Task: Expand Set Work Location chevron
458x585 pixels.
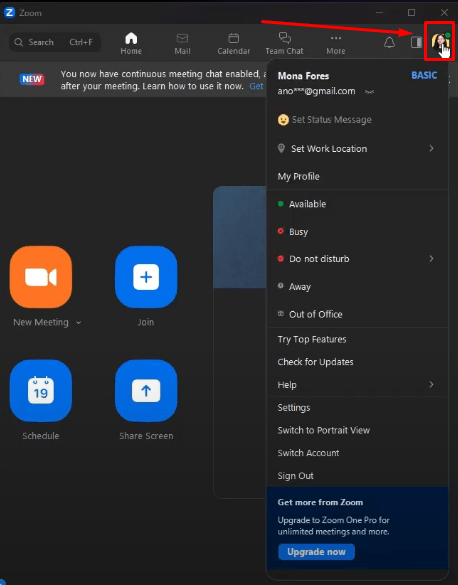Action: [432, 148]
